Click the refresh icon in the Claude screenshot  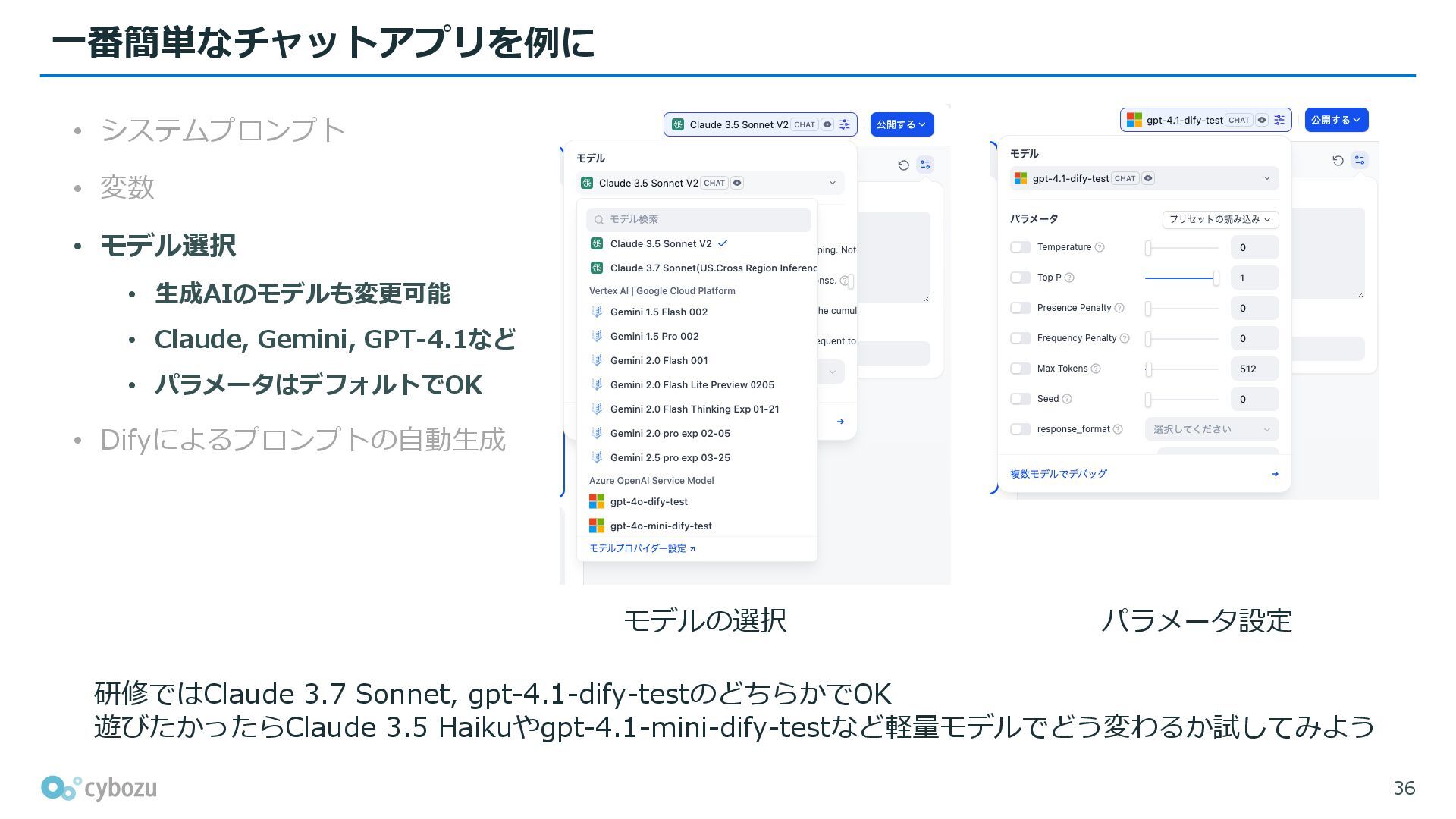(903, 165)
